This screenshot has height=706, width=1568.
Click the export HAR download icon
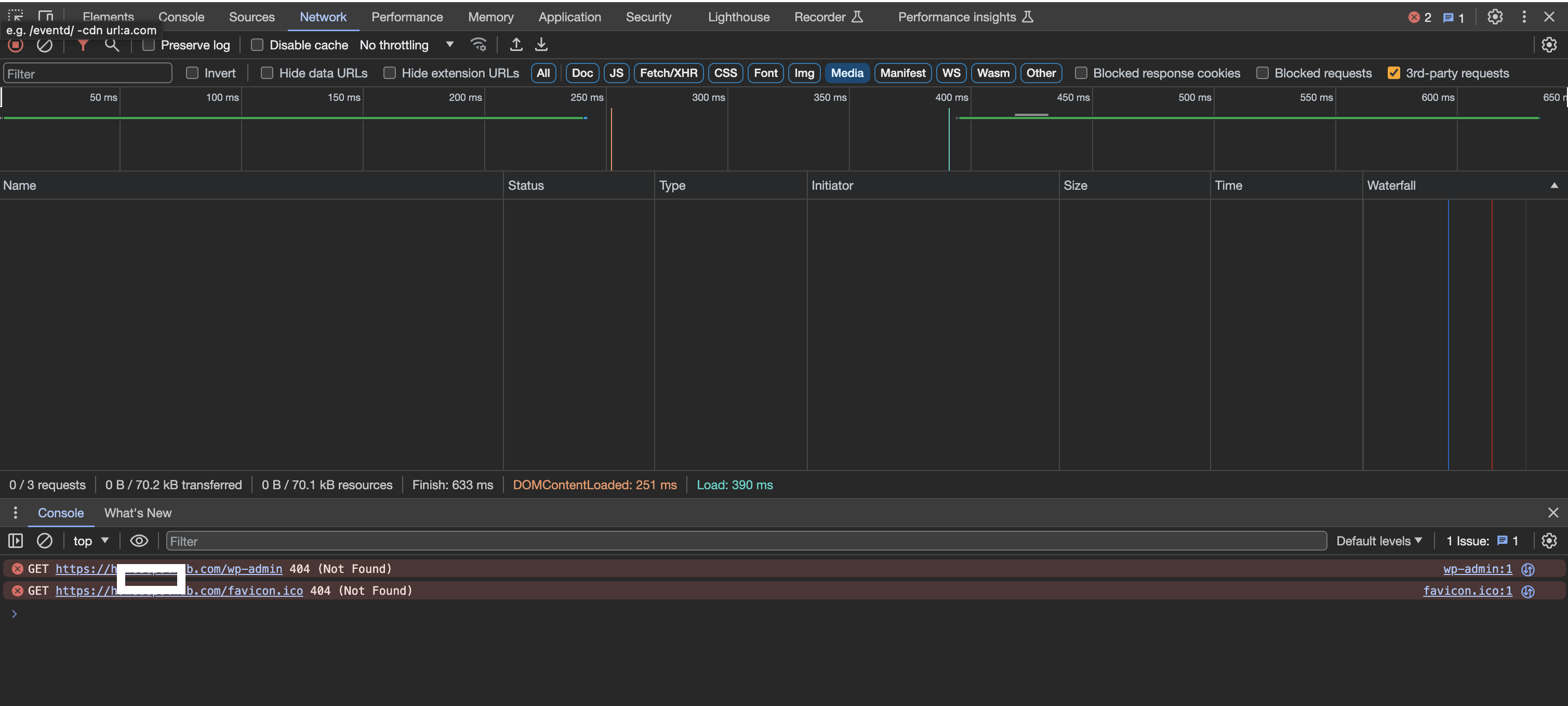541,45
